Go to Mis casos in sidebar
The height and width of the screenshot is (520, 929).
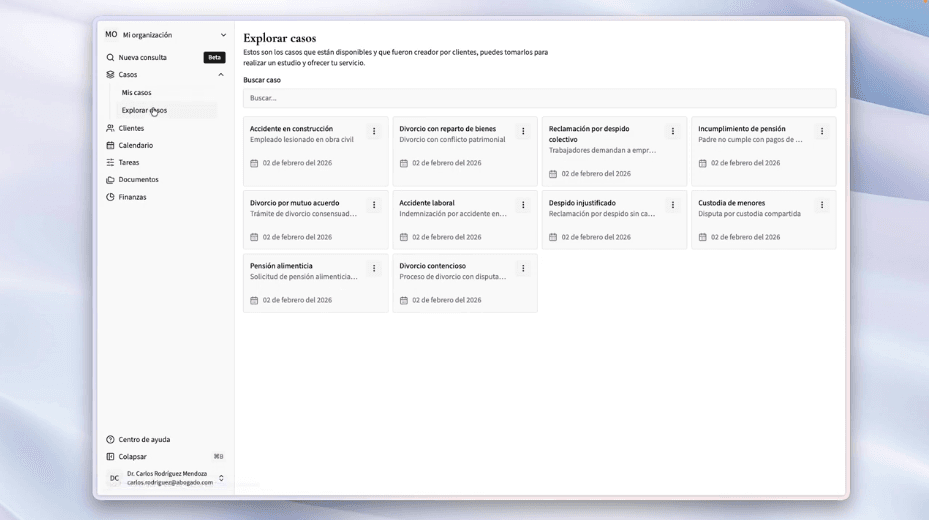pyautogui.click(x=137, y=93)
